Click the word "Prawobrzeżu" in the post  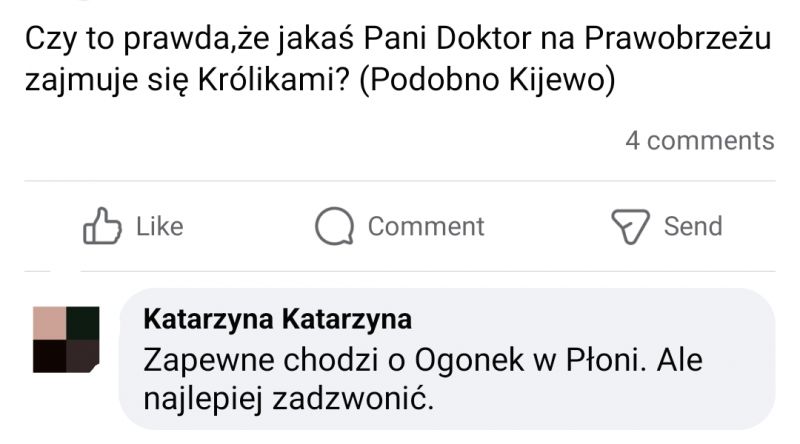tap(678, 39)
